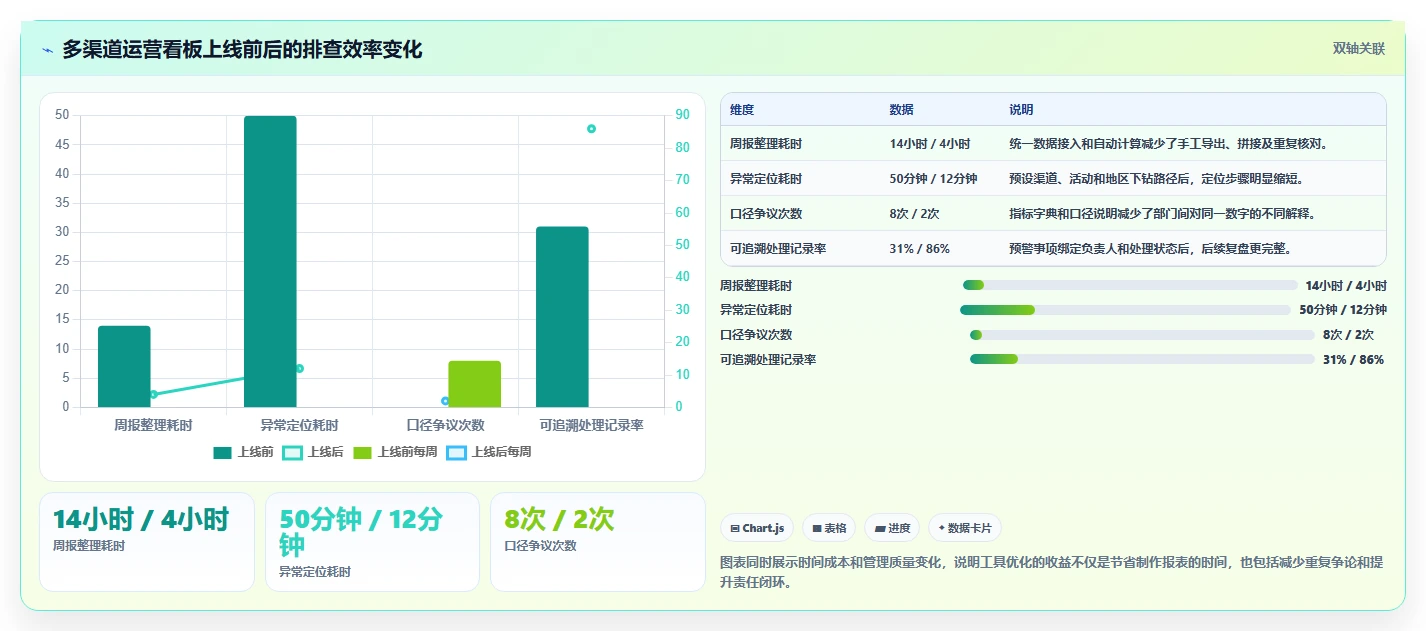1426x631 pixels.
Task: Click the 可追溯处理记录率 dark green chart bar
Action: (562, 317)
